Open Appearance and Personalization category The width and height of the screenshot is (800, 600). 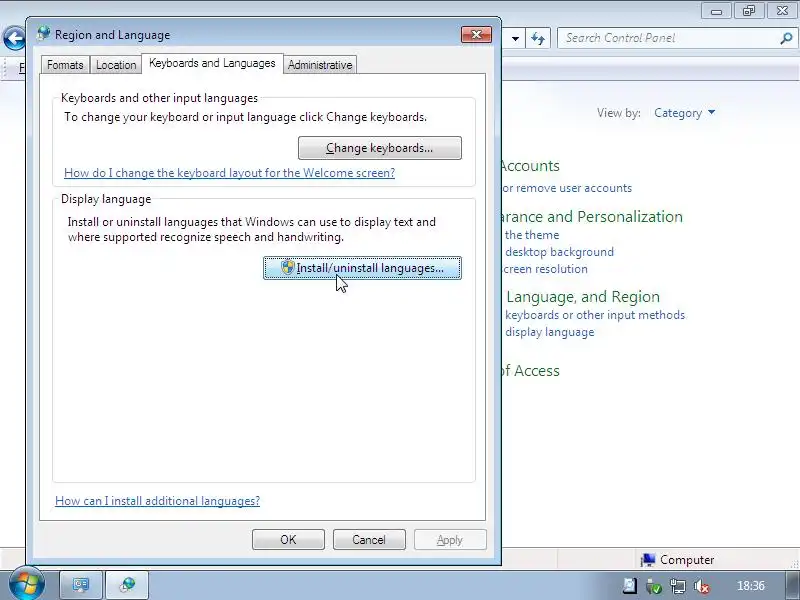coord(592,216)
